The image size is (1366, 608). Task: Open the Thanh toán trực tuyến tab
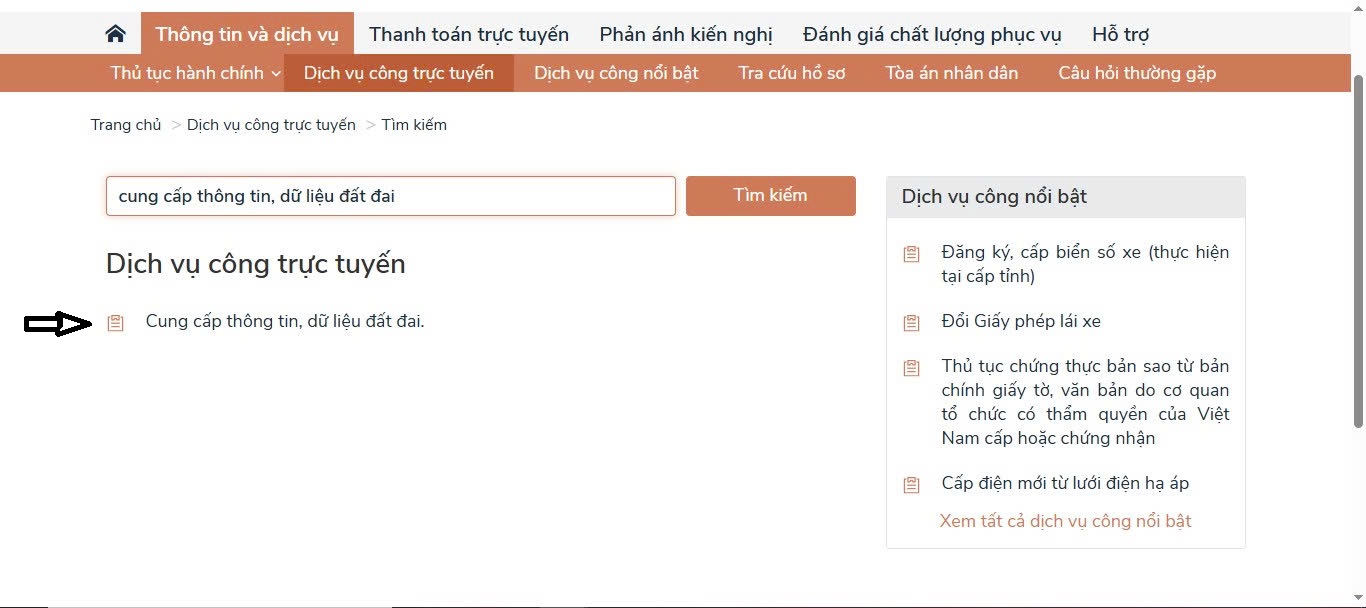pos(469,34)
